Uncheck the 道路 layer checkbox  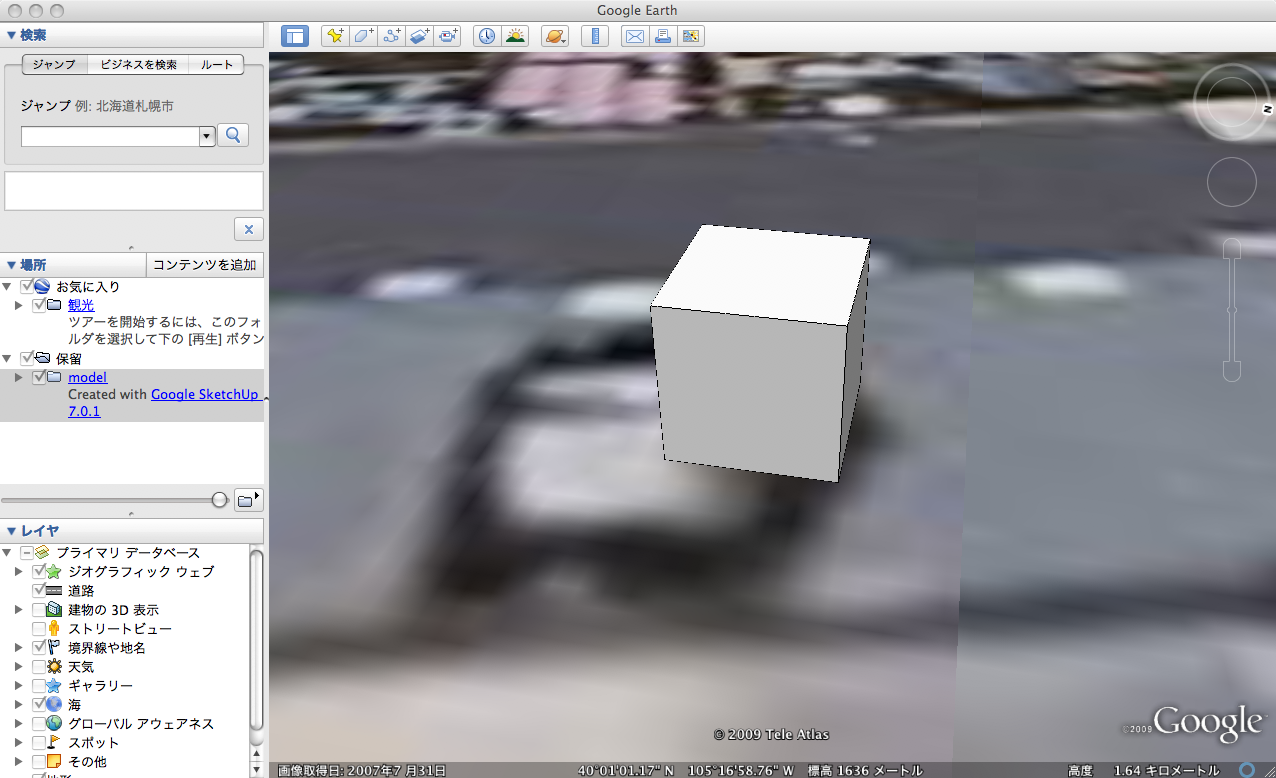pyautogui.click(x=39, y=591)
